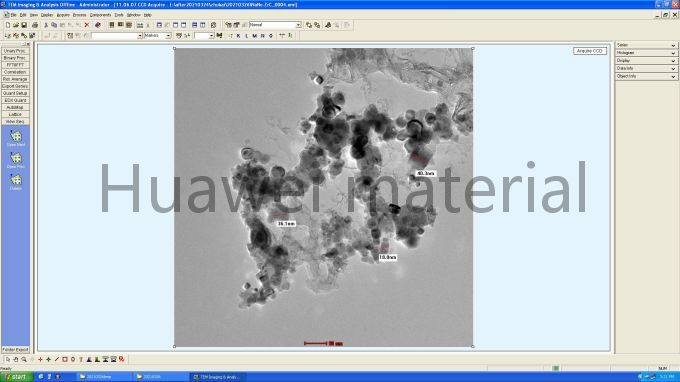Open the Window menu
The width and height of the screenshot is (680, 382).
tap(133, 15)
